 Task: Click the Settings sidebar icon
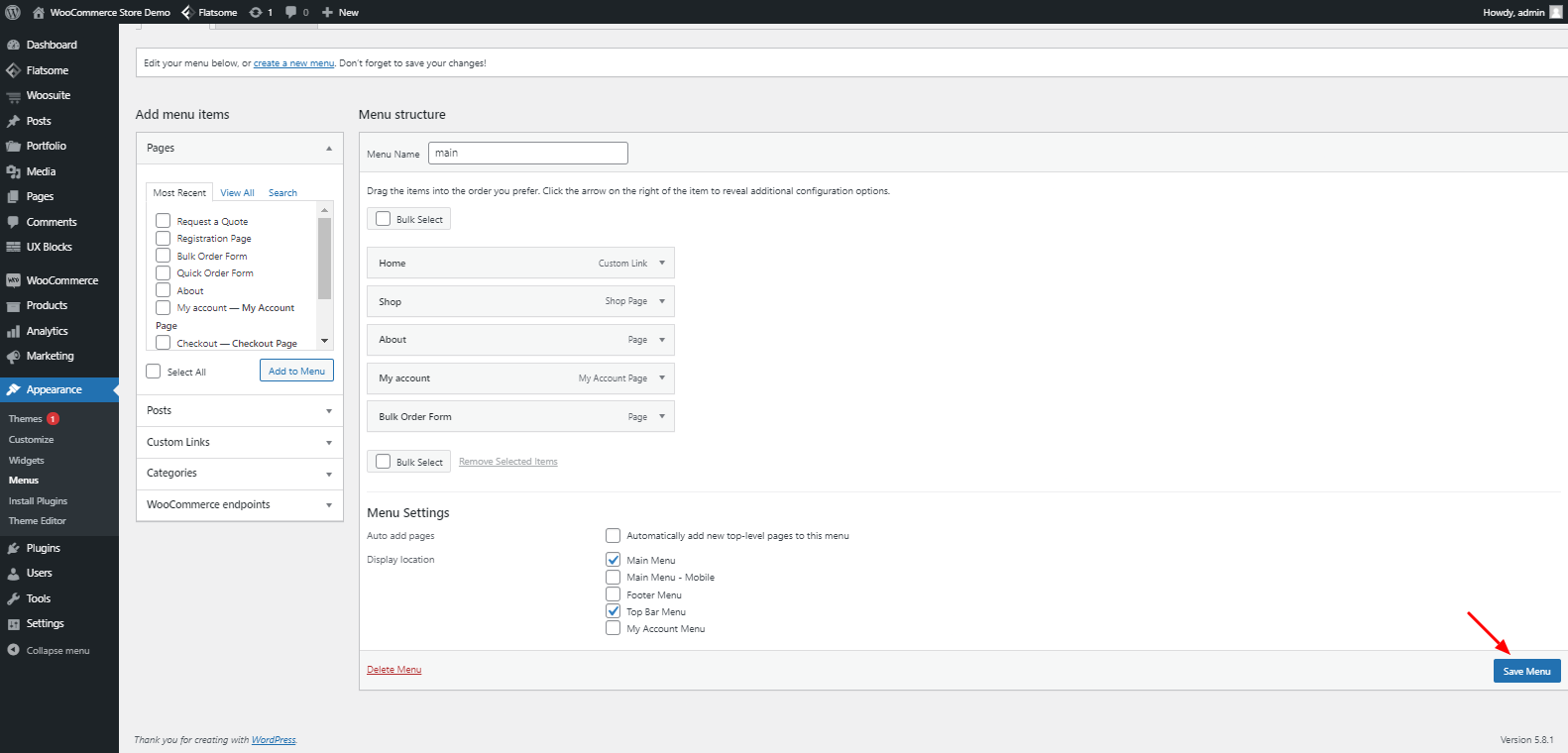tap(13, 624)
